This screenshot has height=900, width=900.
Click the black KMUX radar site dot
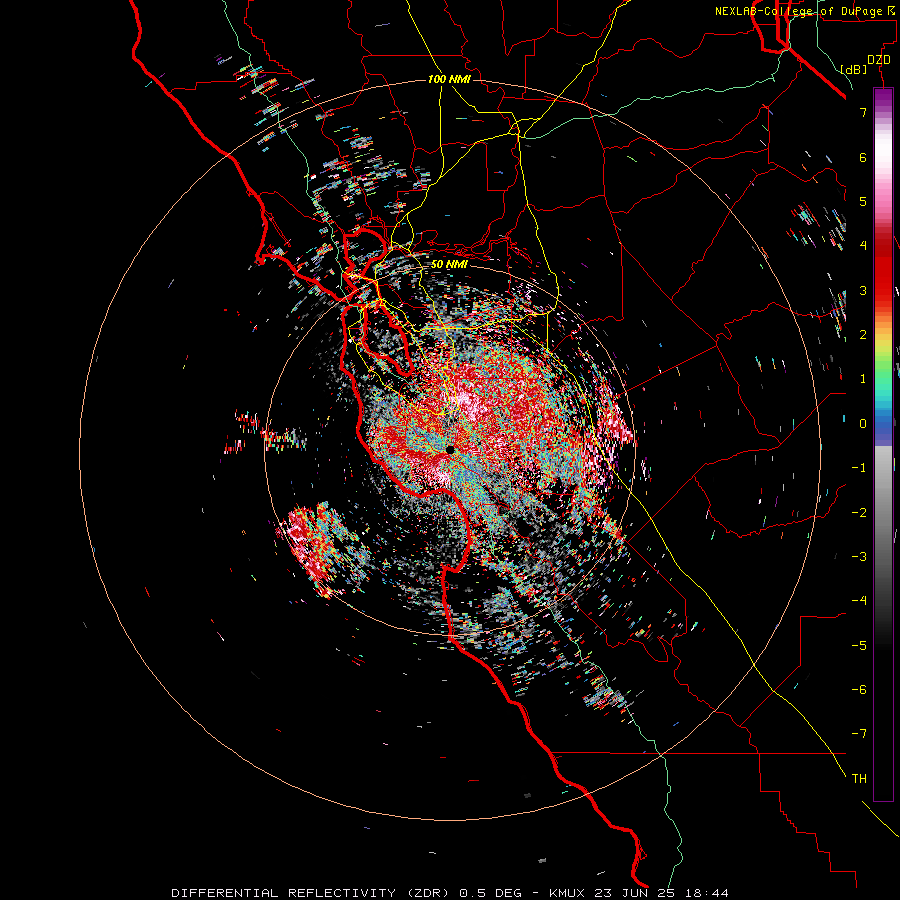pyautogui.click(x=450, y=449)
